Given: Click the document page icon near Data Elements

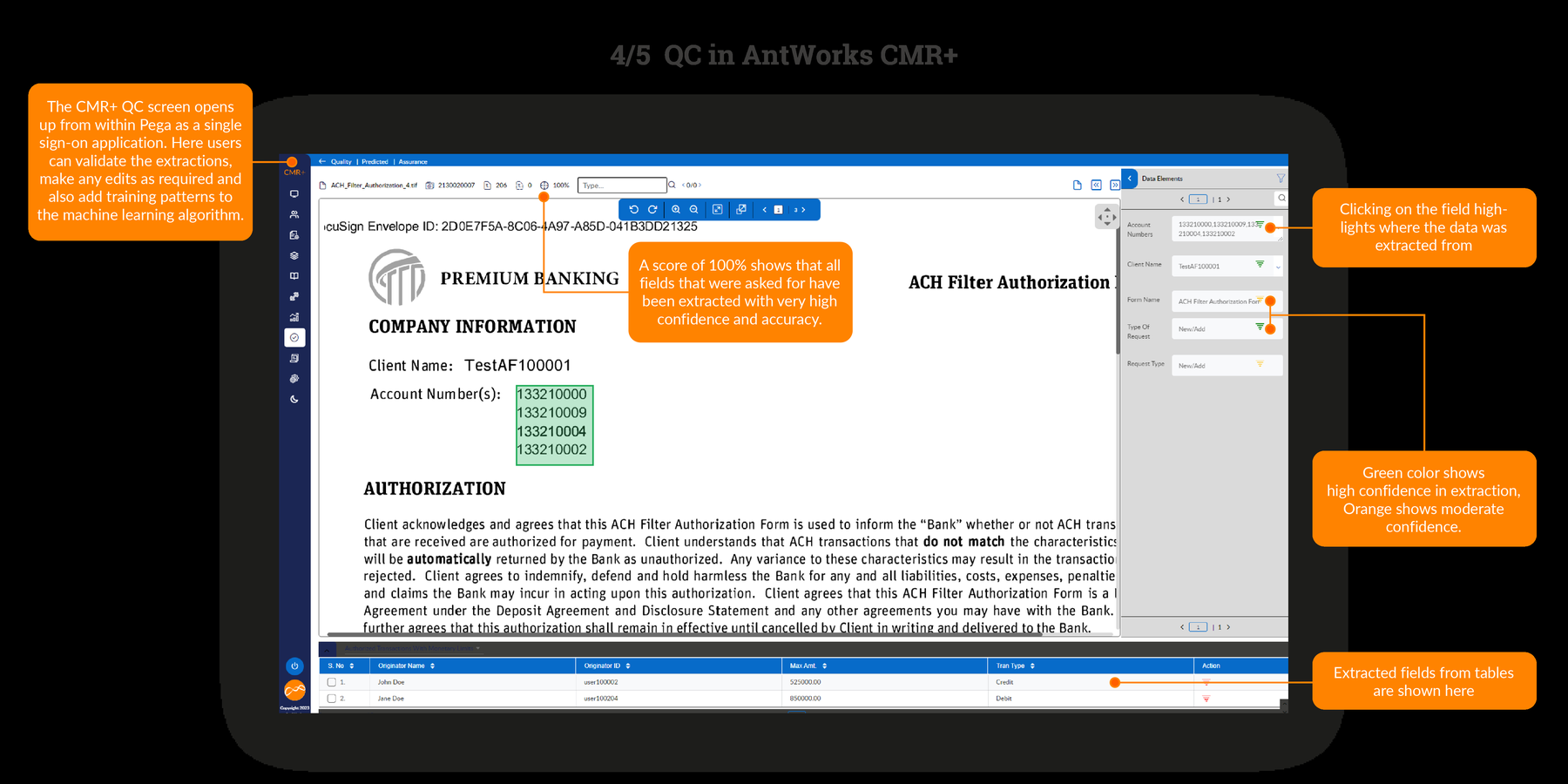Looking at the screenshot, I should [x=1078, y=185].
